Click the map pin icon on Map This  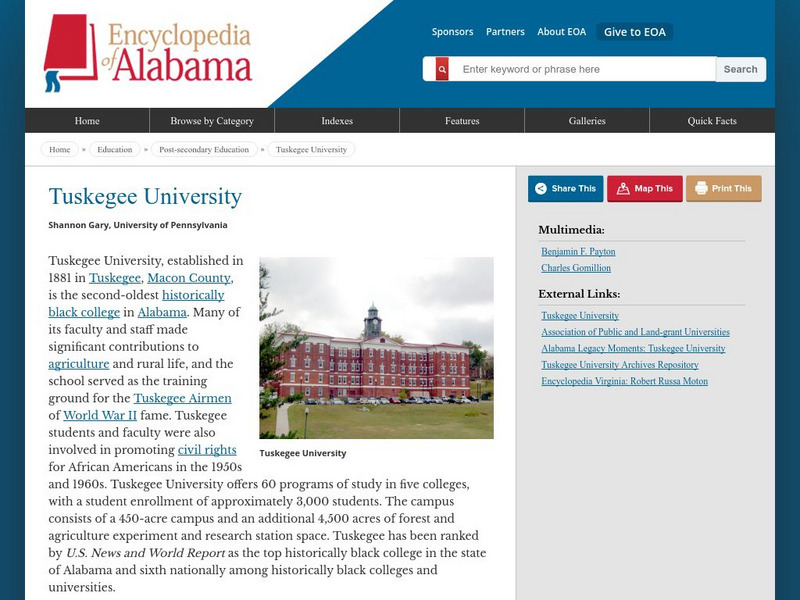tap(622, 188)
